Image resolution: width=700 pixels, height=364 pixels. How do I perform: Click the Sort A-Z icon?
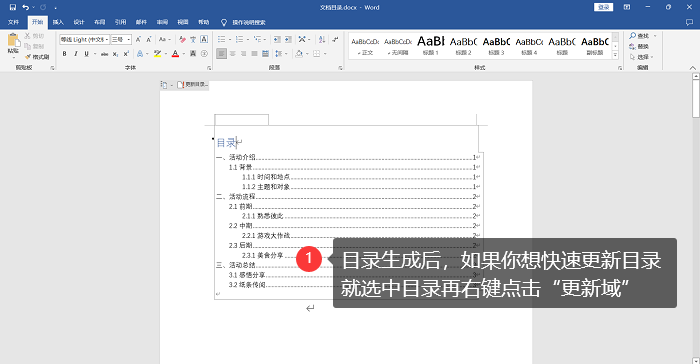coord(321,39)
